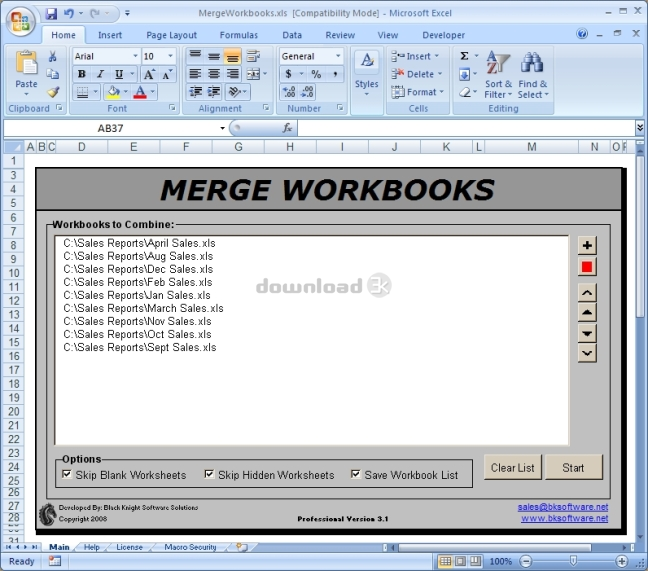Center text horizontally
Screen dimensions: 648x571
coord(214,74)
